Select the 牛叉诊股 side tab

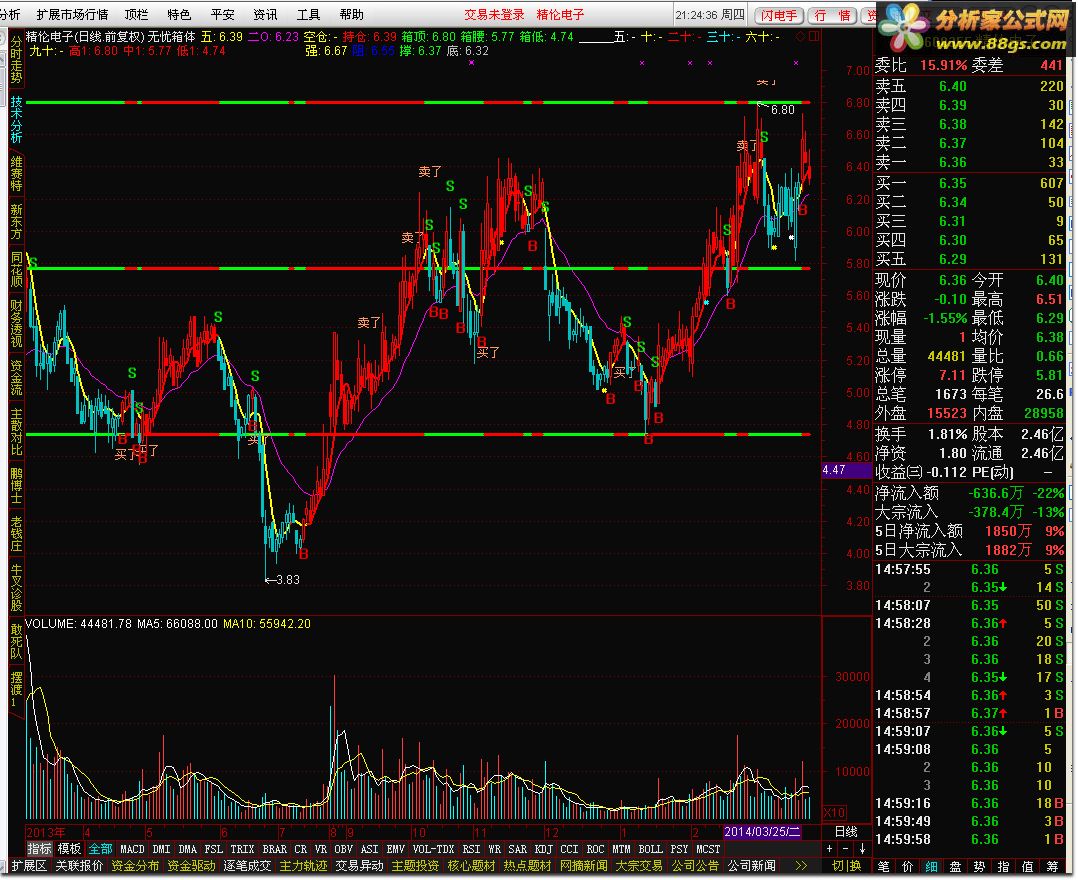16,588
